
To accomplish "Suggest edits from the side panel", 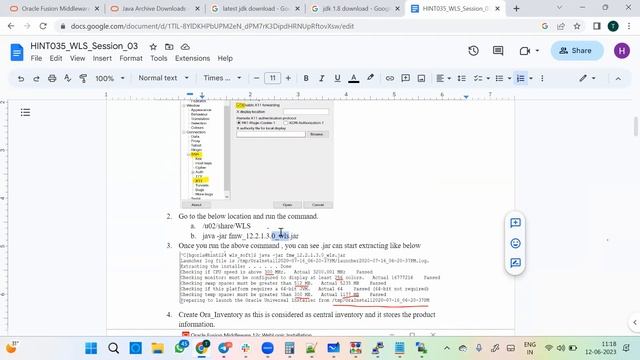I will coord(515,263).
